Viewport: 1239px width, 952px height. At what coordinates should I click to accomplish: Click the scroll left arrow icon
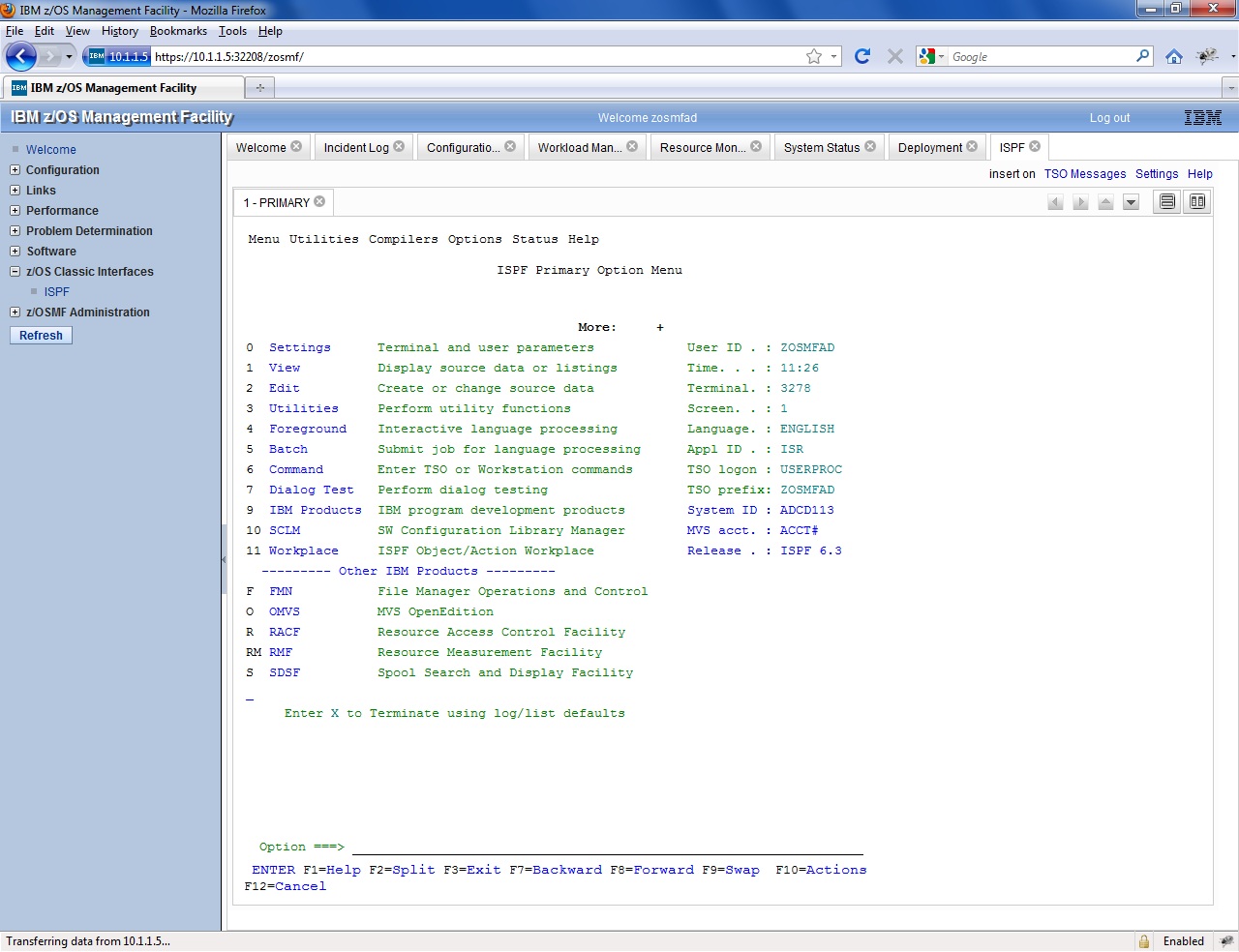1055,202
